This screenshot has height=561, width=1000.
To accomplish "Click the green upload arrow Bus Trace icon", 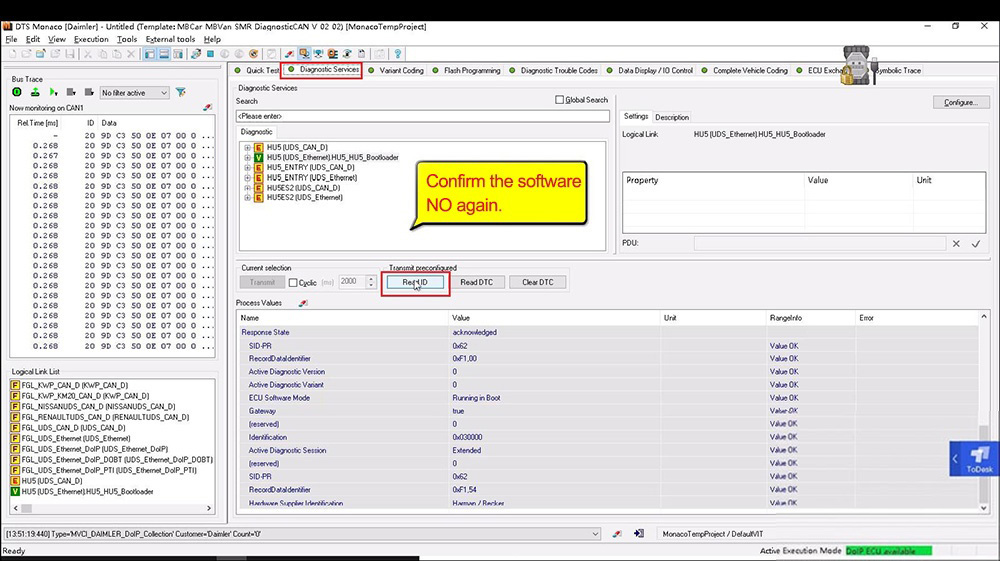I will (35, 92).
